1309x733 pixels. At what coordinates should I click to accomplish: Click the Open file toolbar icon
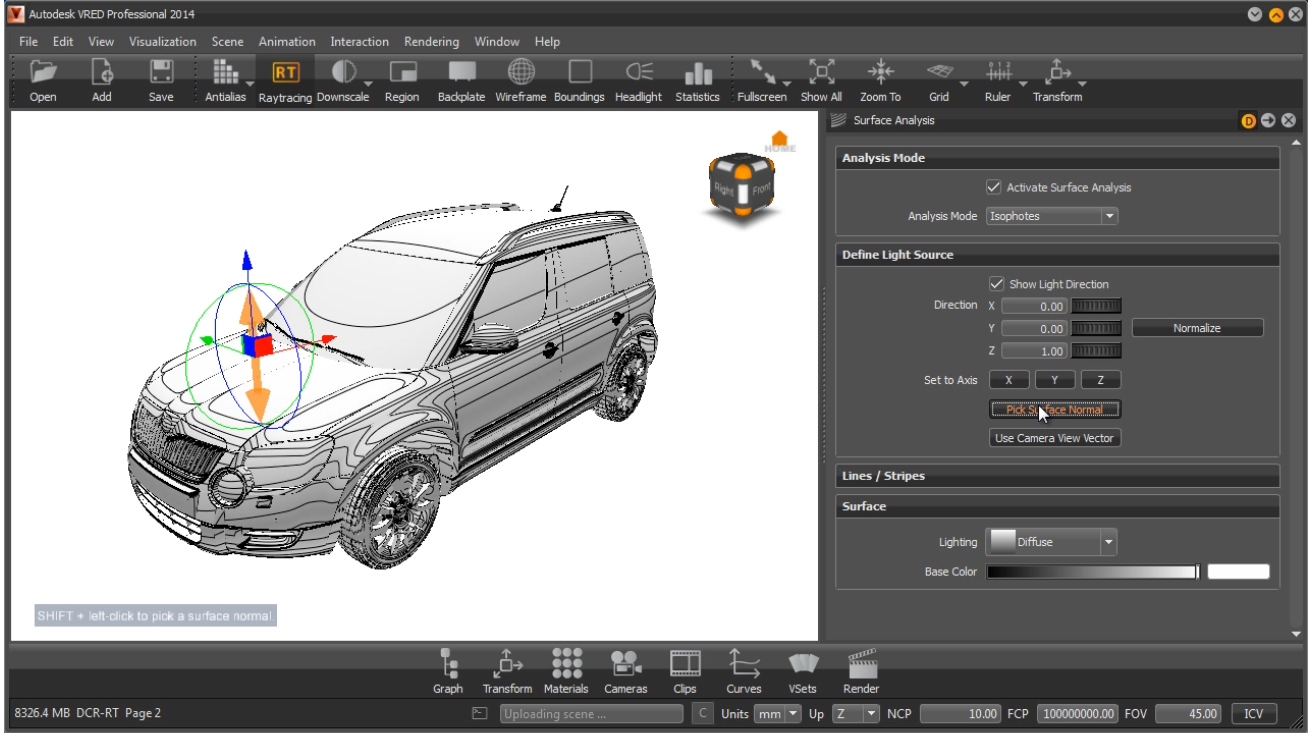click(43, 72)
